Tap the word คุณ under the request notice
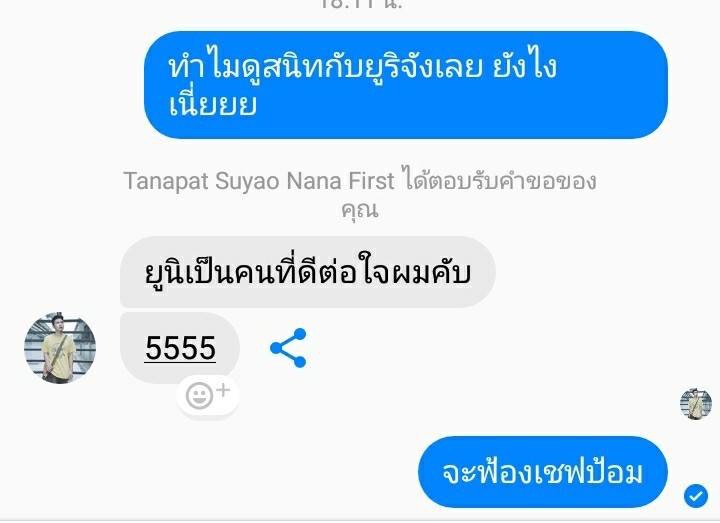The height and width of the screenshot is (523, 720). pos(360,210)
